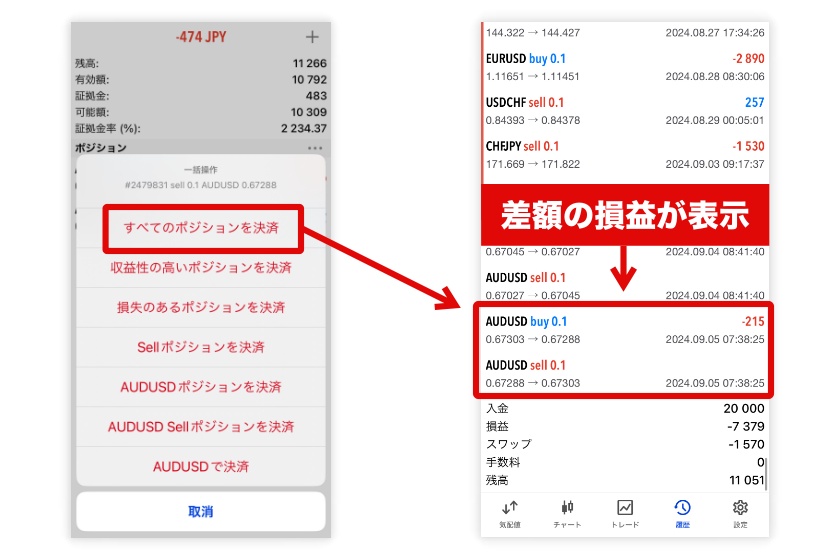
Task: Select 収益性の高いポジションを決済 option
Action: (x=201, y=268)
